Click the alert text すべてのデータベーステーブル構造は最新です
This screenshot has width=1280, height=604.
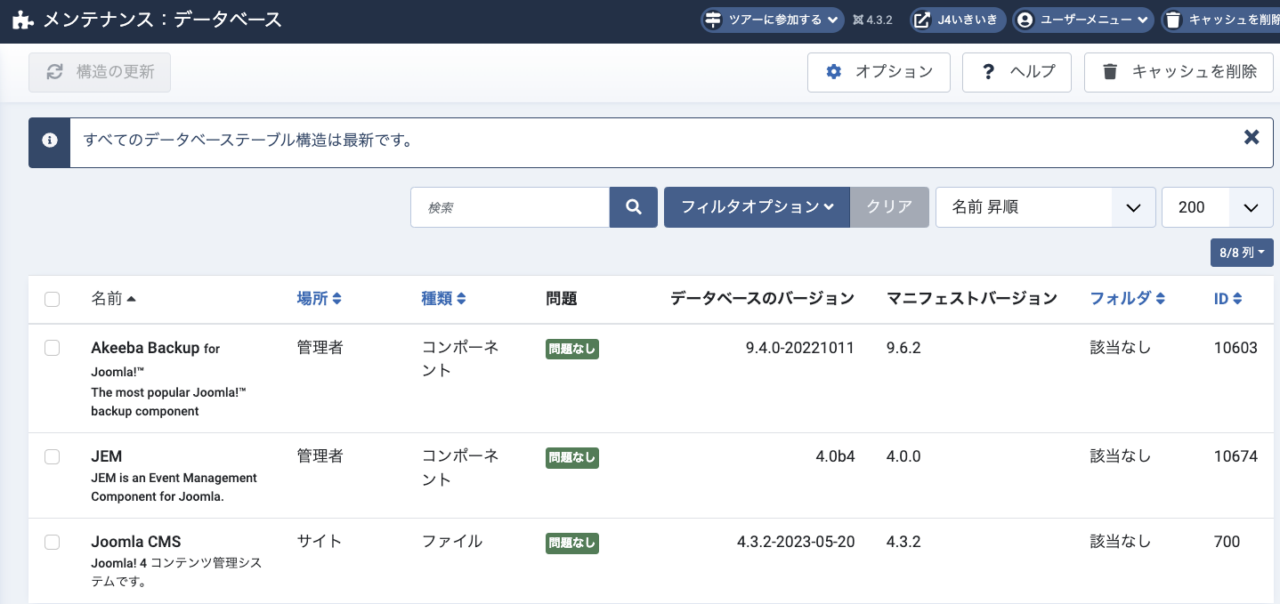coord(249,142)
